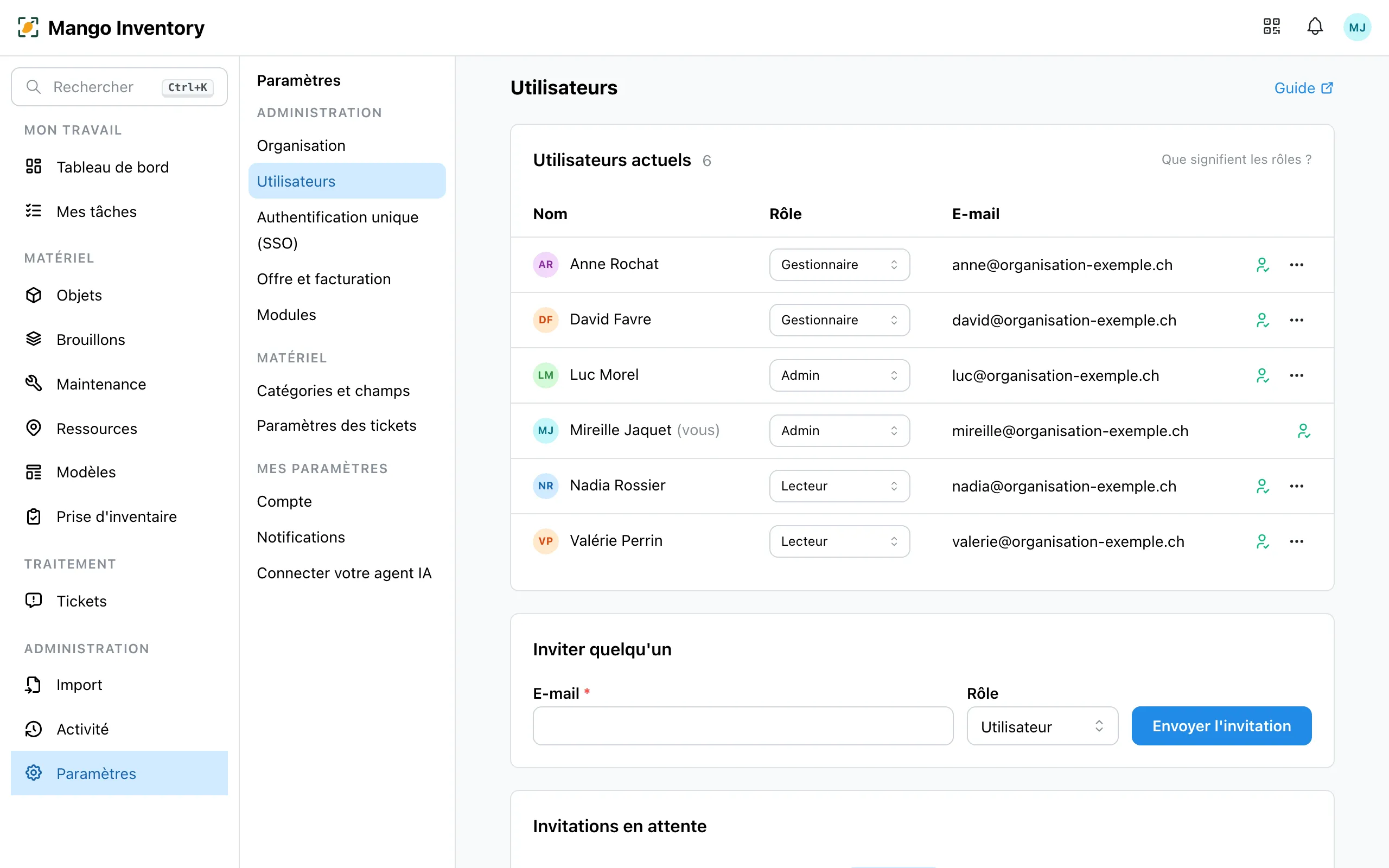
Task: Click the Rechercher search box
Action: [x=119, y=87]
